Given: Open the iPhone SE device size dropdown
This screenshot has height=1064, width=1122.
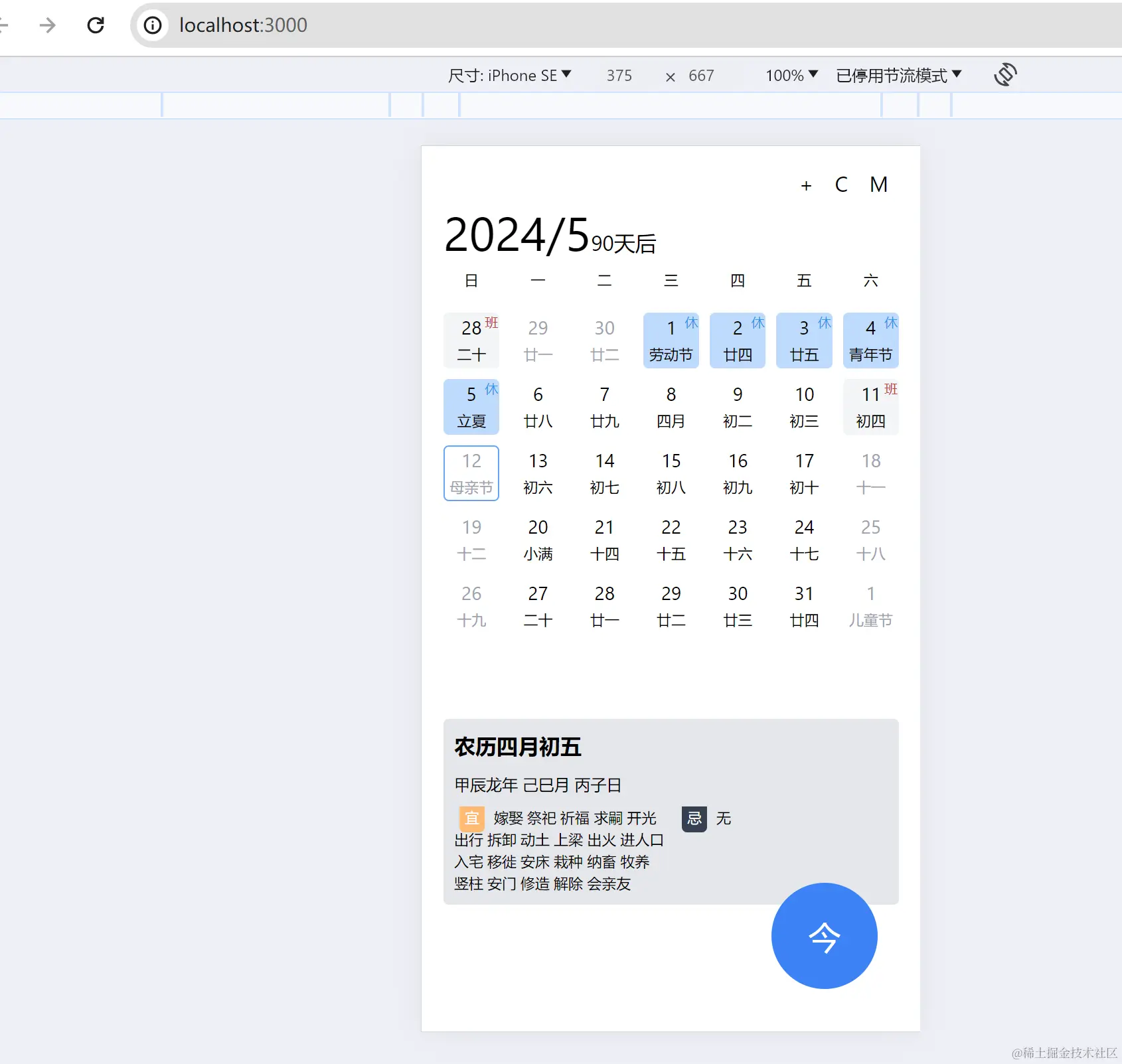Looking at the screenshot, I should point(509,76).
